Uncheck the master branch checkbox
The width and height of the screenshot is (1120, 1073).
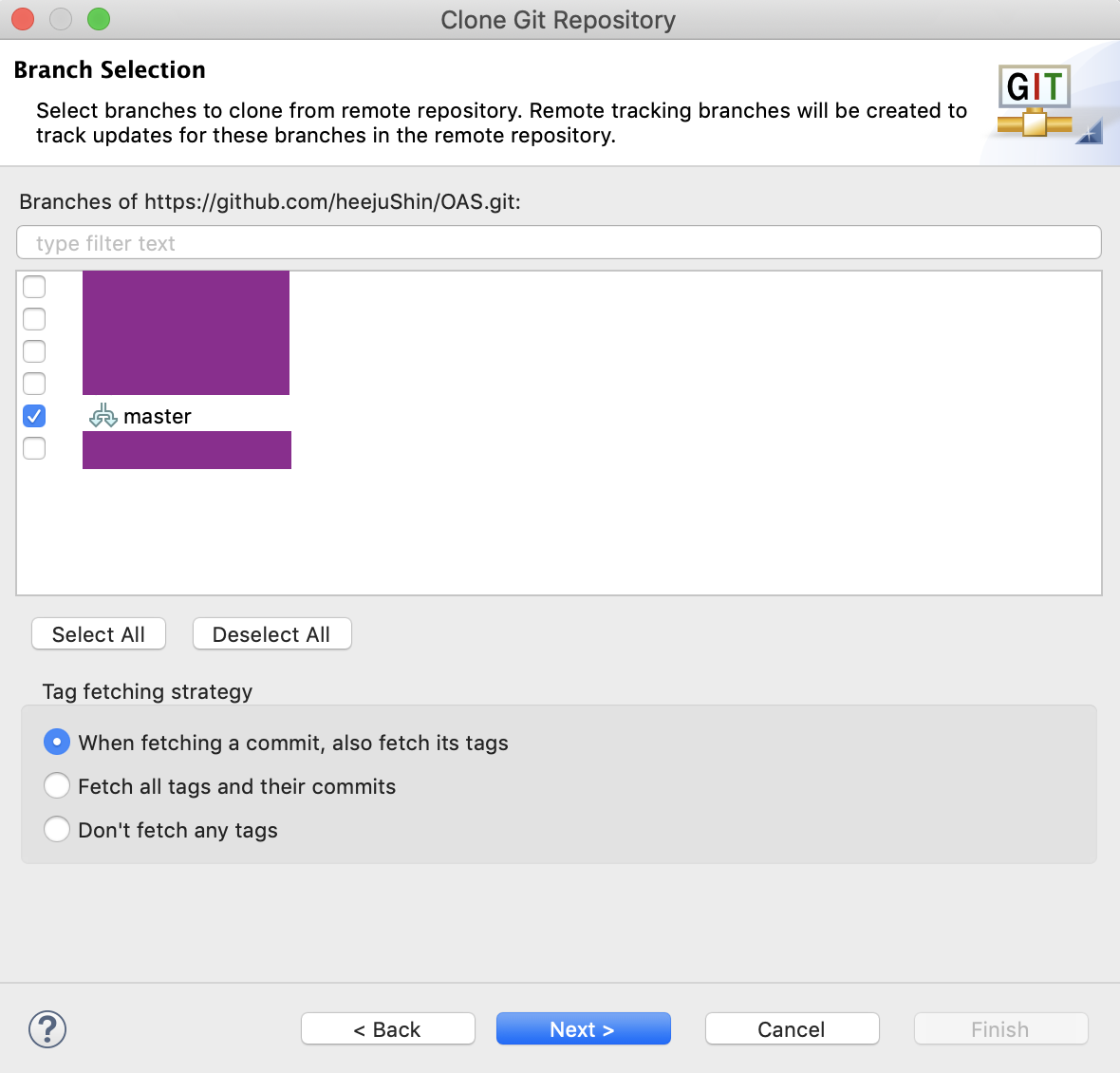[x=34, y=416]
